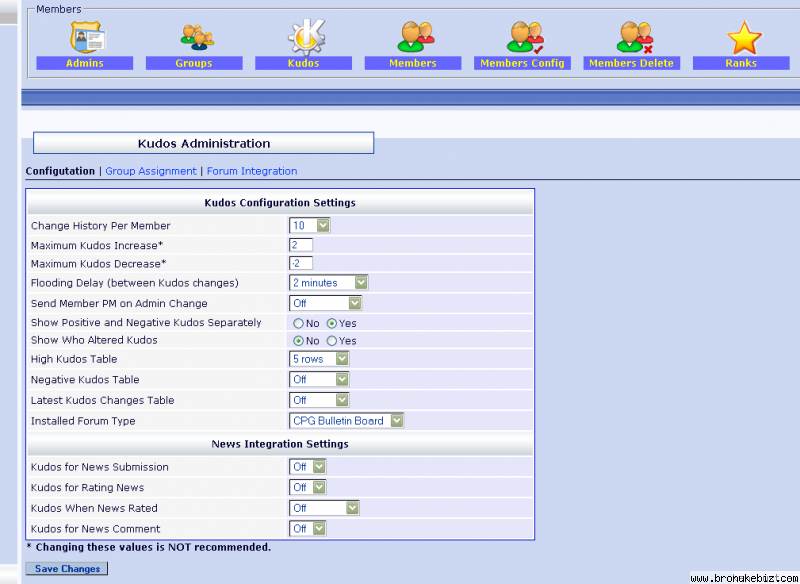800x584 pixels.
Task: Click the Ranks label button
Action: coord(741,63)
